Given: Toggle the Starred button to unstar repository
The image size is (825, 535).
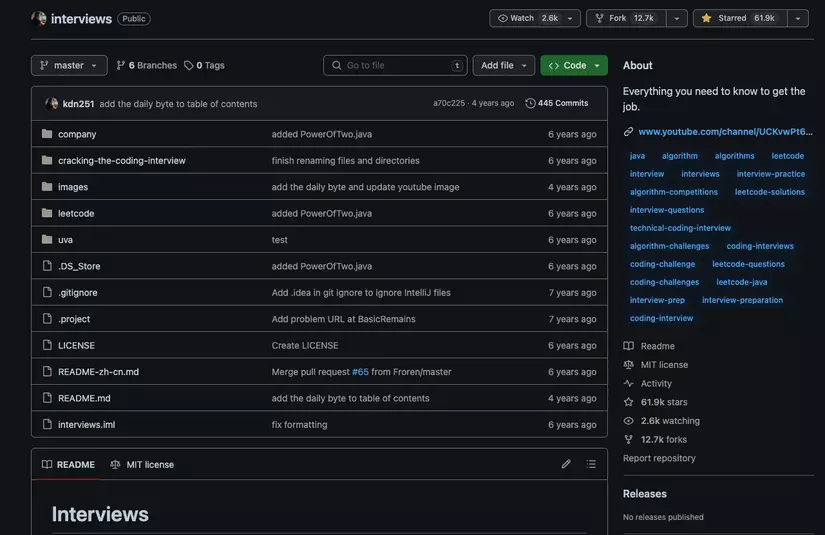Looking at the screenshot, I should pyautogui.click(x=741, y=18).
